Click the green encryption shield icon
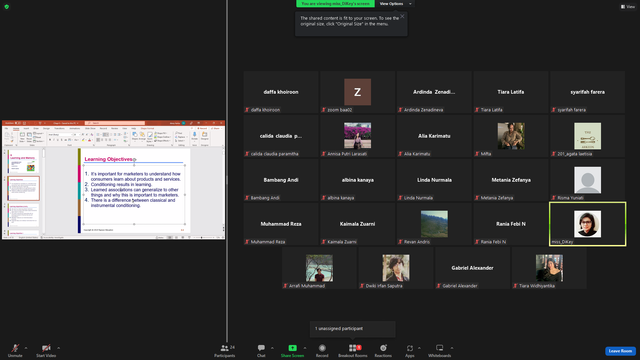 [x=7, y=7]
